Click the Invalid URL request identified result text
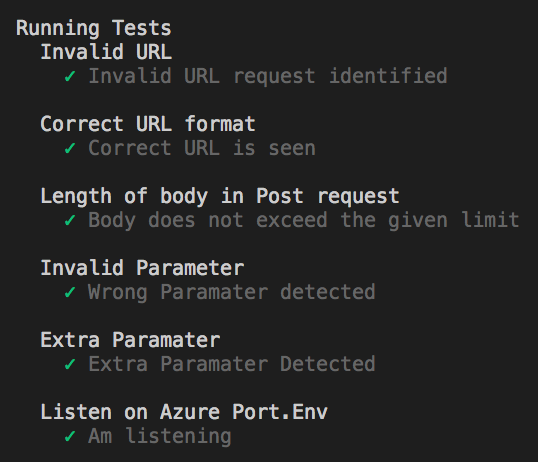Viewport: 538px width, 462px height. coord(268,77)
